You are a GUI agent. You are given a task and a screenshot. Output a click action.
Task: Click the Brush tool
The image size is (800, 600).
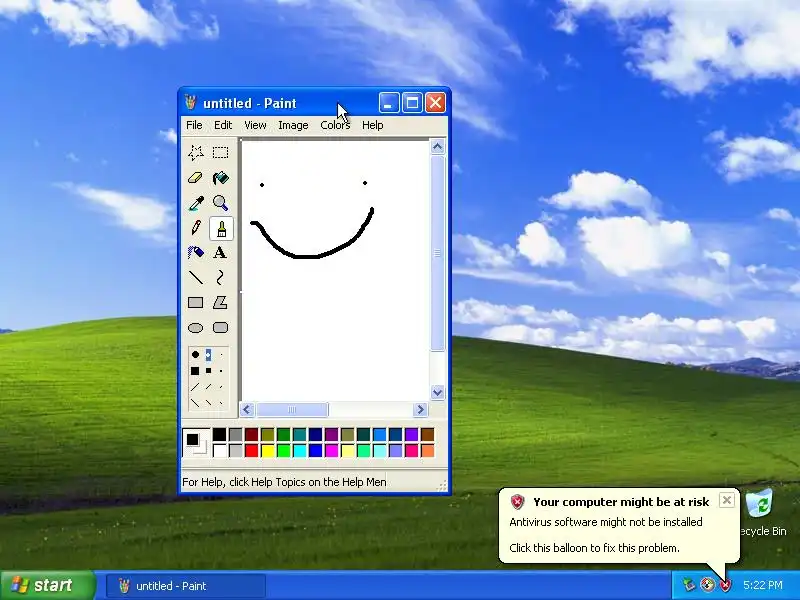[x=221, y=229]
